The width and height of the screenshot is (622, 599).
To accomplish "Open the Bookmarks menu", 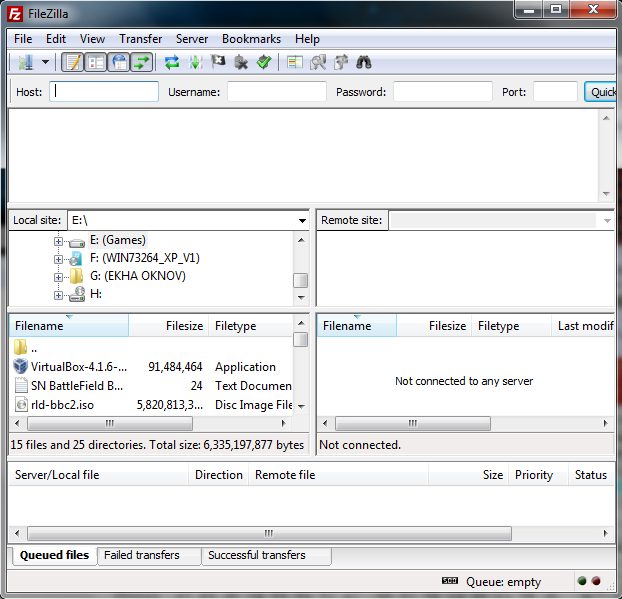I will 251,39.
